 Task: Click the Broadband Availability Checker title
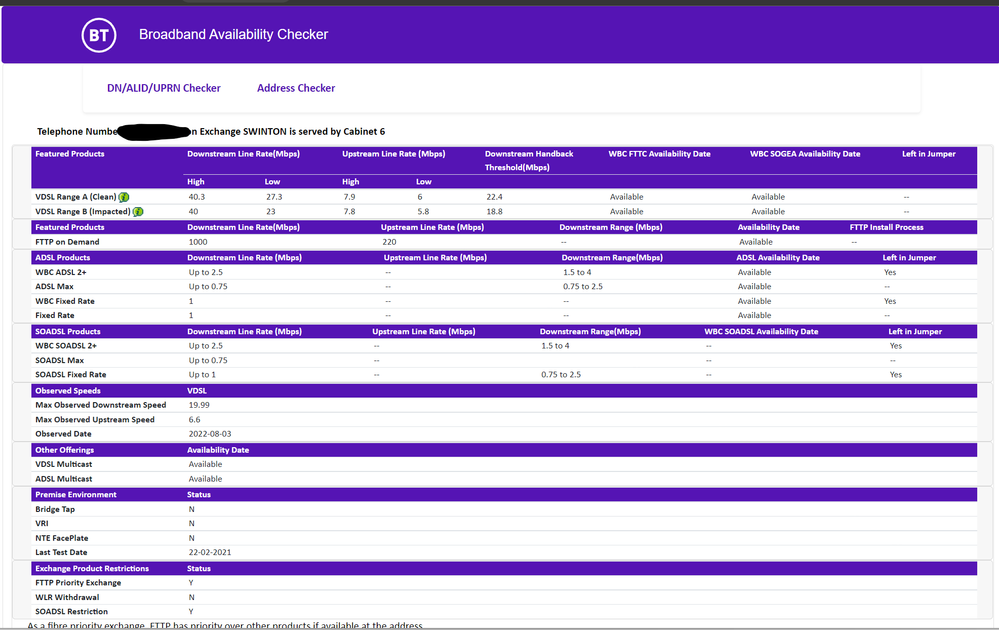tap(233, 35)
